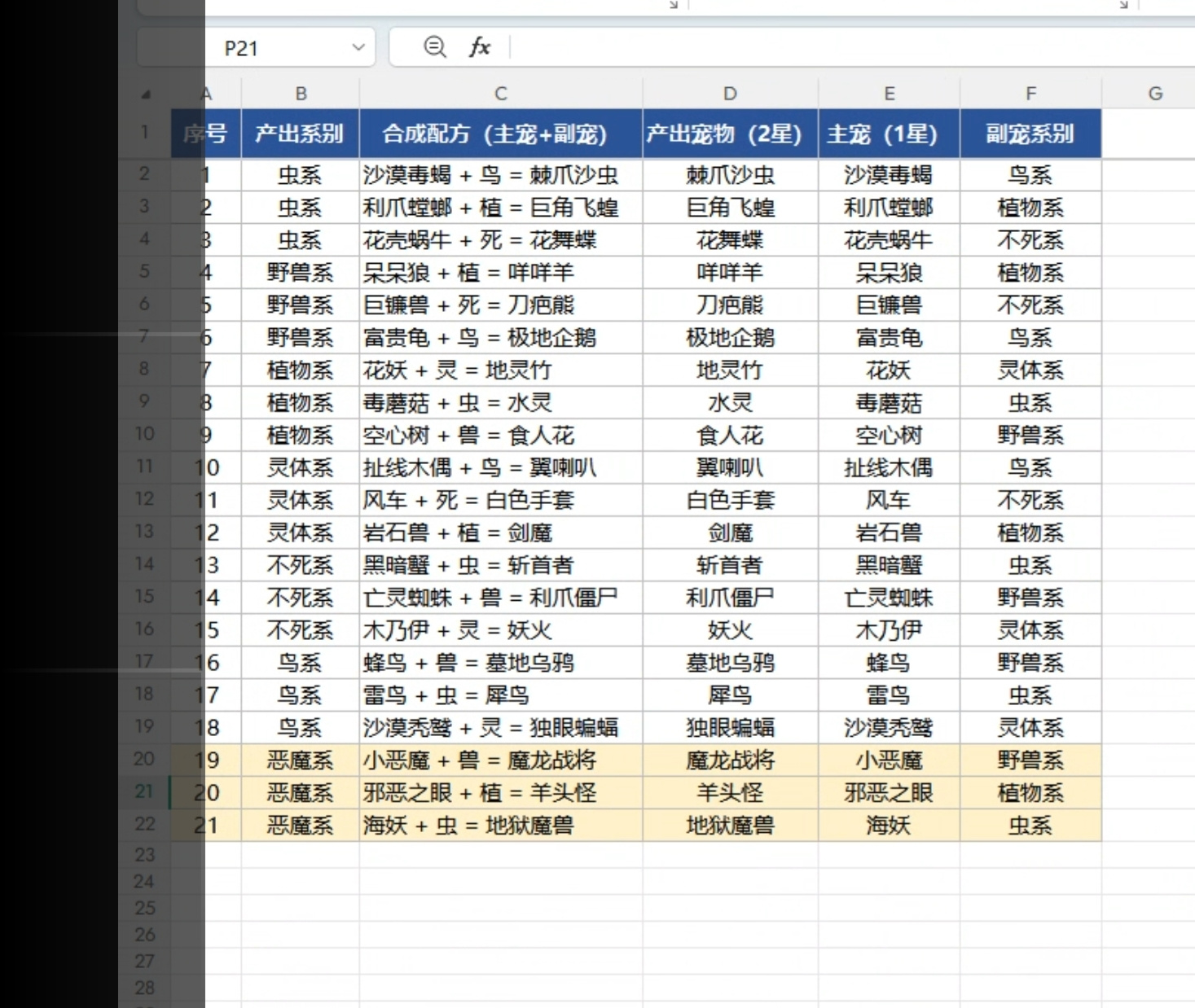Select column F header
1195x1008 pixels.
coord(1030,94)
